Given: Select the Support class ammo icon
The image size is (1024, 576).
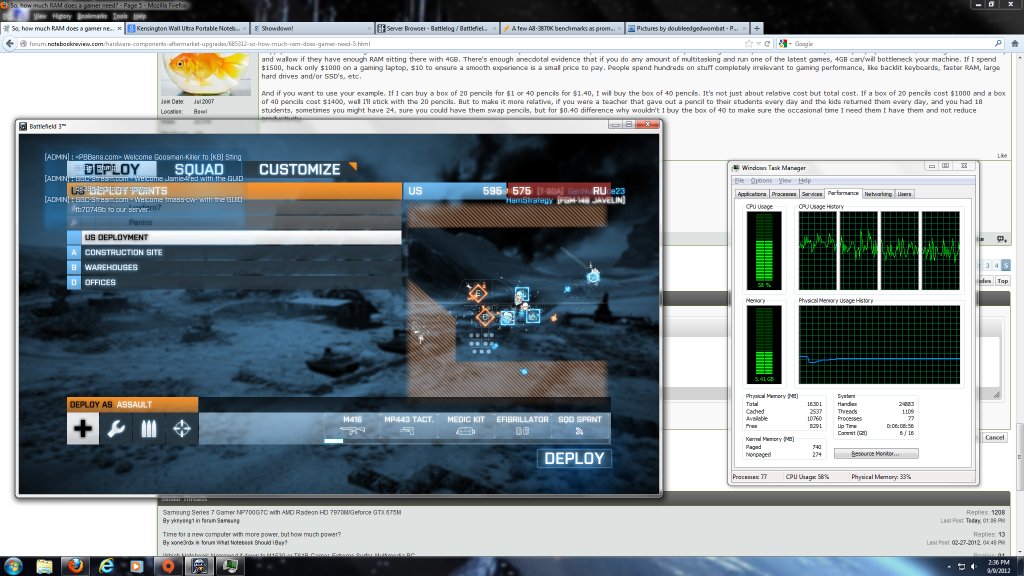Looking at the screenshot, I should (149, 428).
